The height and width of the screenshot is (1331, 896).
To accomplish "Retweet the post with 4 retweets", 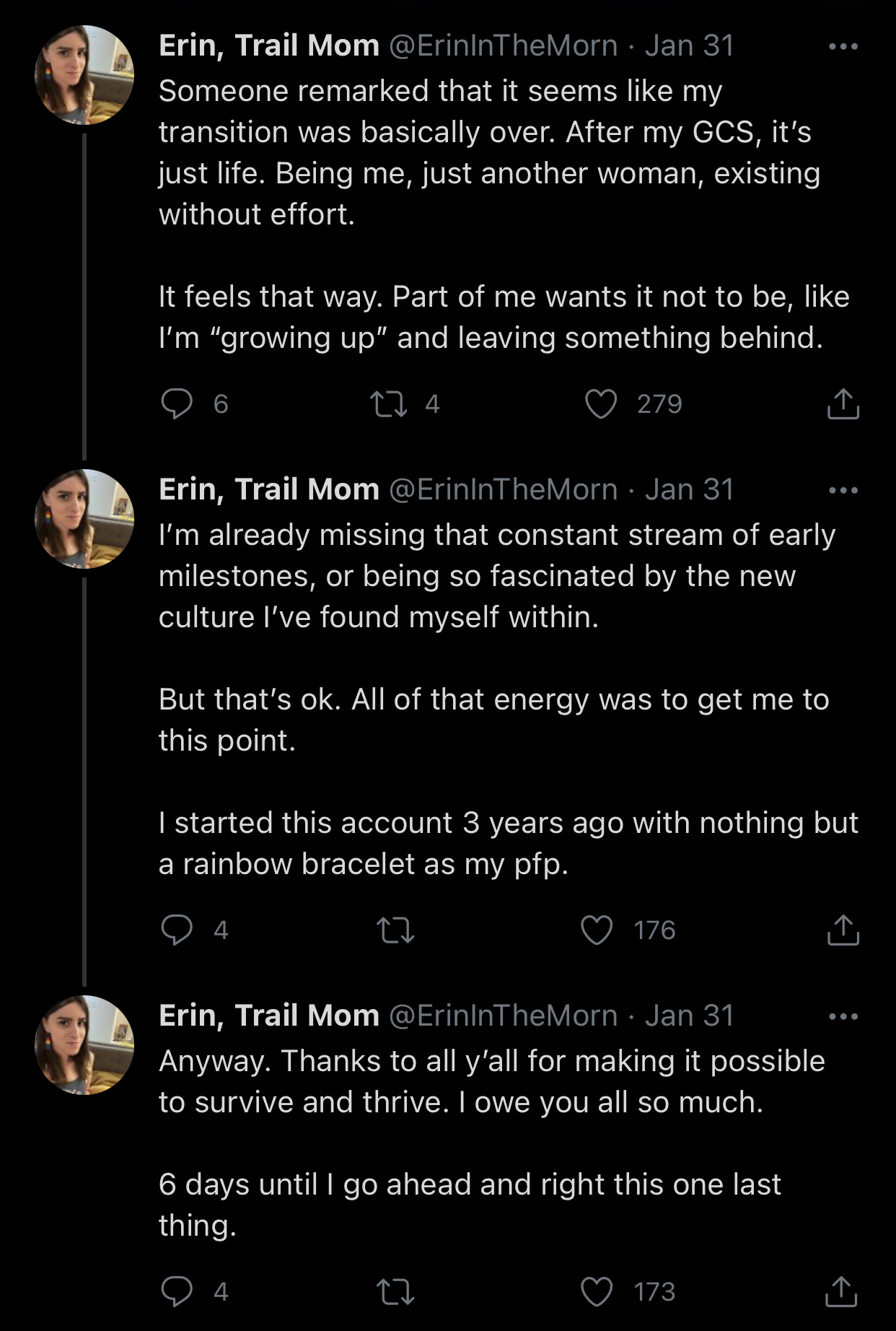I will (x=389, y=404).
